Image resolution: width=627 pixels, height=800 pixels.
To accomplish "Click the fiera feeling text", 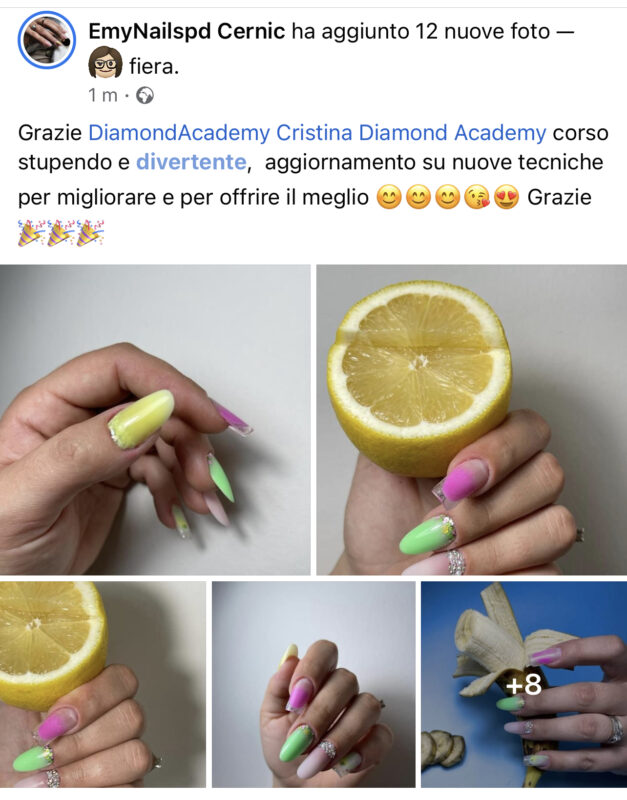I will coord(154,66).
